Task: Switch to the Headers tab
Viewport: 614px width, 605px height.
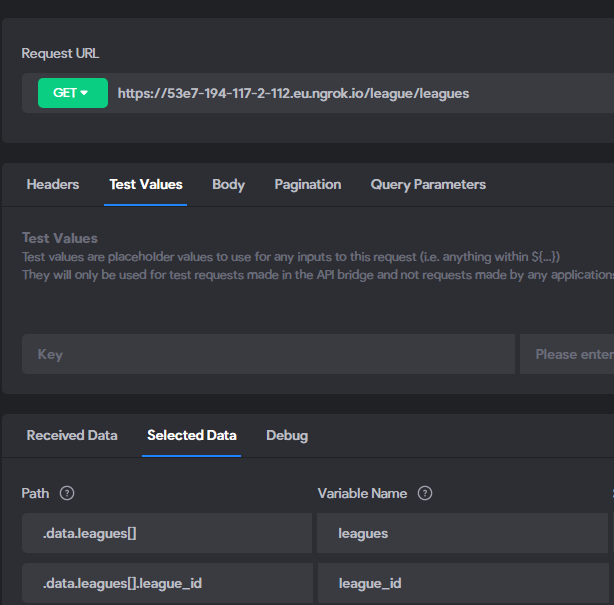Action: pyautogui.click(x=53, y=184)
